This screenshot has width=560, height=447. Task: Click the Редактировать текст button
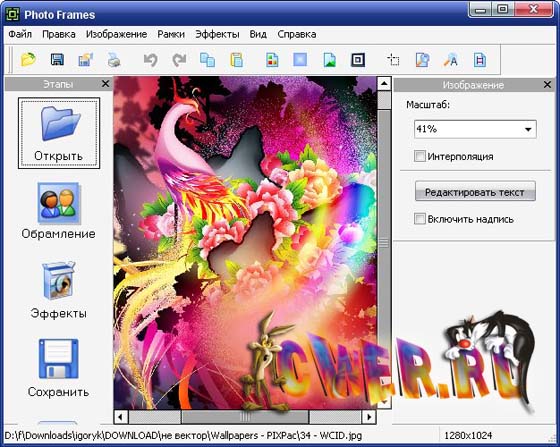[475, 192]
